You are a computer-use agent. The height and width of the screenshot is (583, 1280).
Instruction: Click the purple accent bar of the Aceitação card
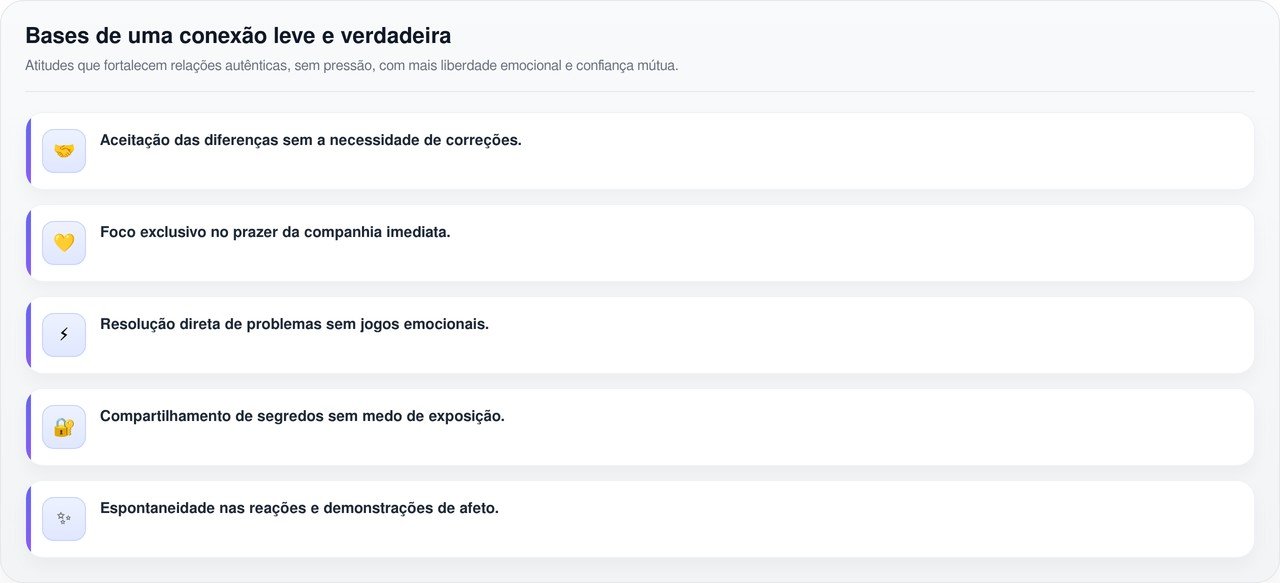pos(29,151)
